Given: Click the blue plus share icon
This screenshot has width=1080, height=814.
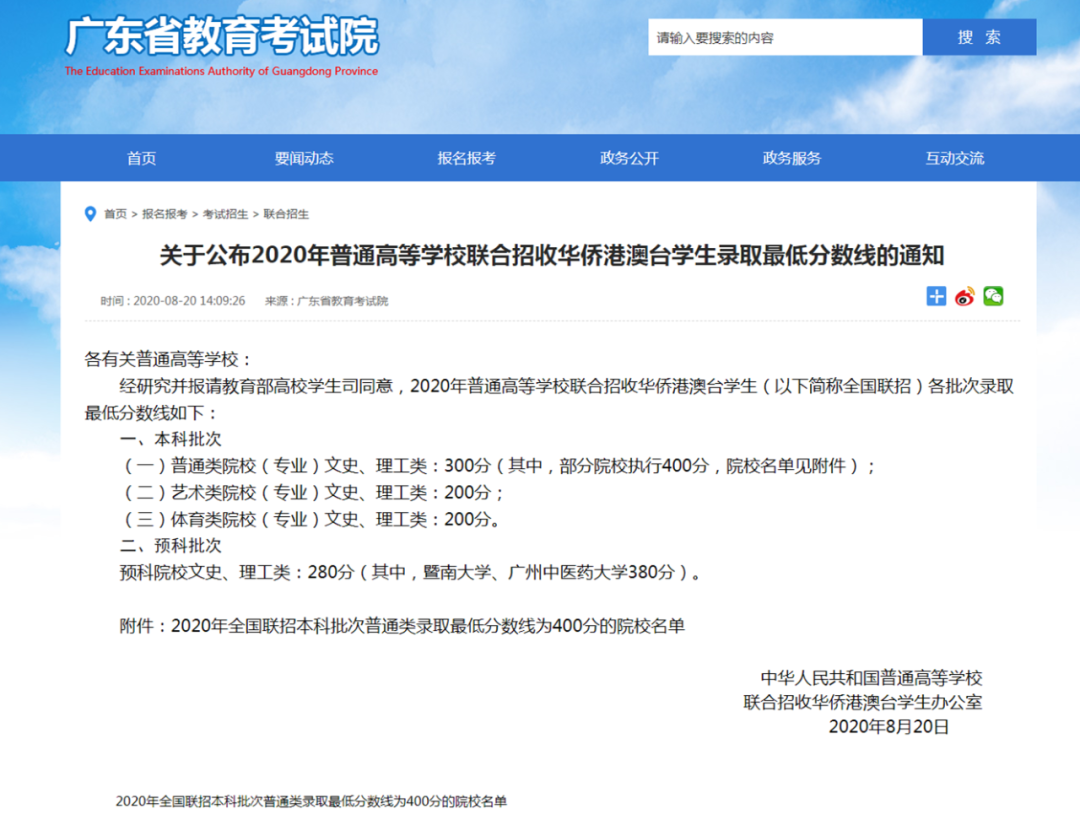Looking at the screenshot, I should 936,296.
